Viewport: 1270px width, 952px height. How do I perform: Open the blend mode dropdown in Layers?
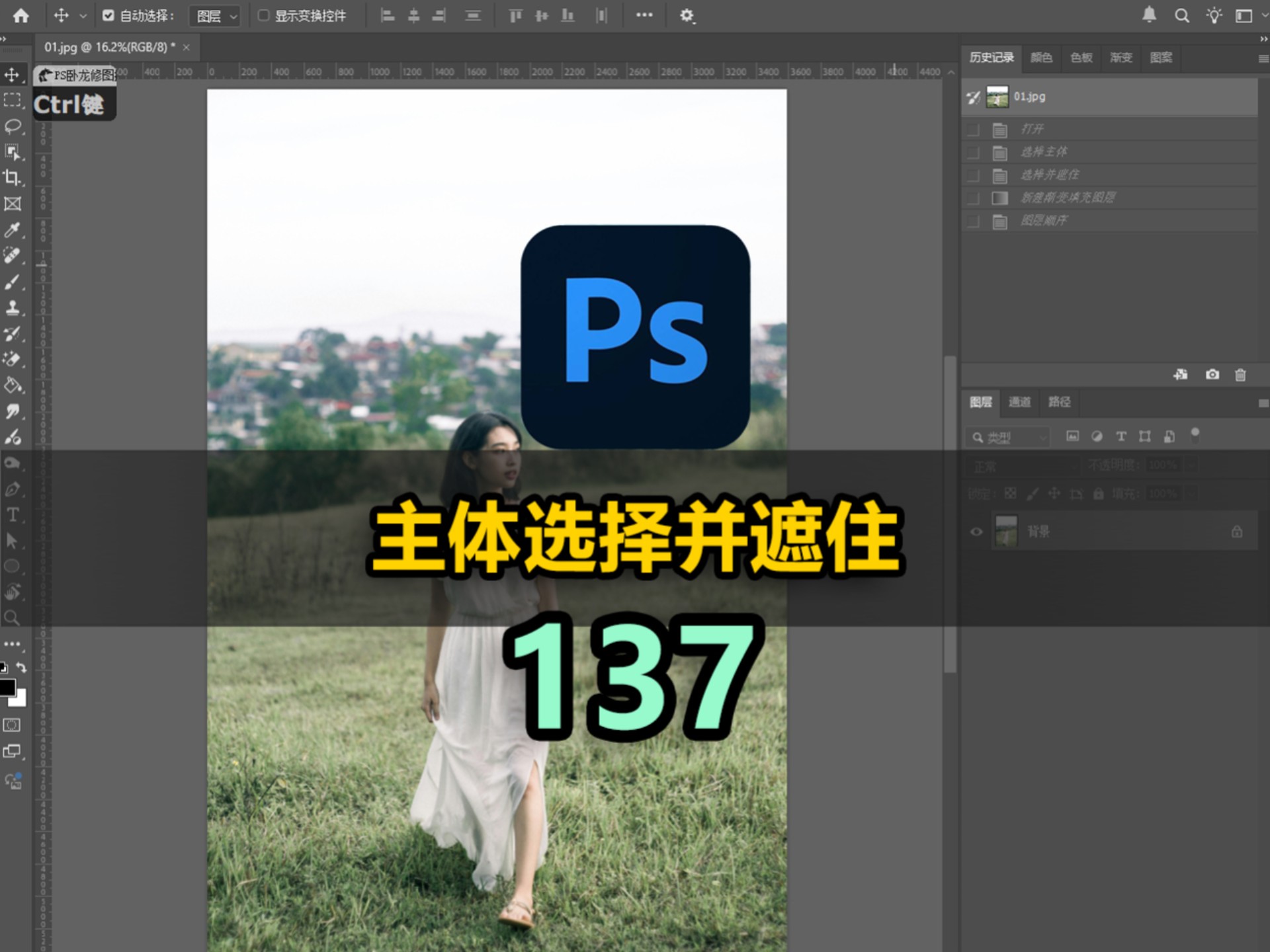click(x=1023, y=466)
